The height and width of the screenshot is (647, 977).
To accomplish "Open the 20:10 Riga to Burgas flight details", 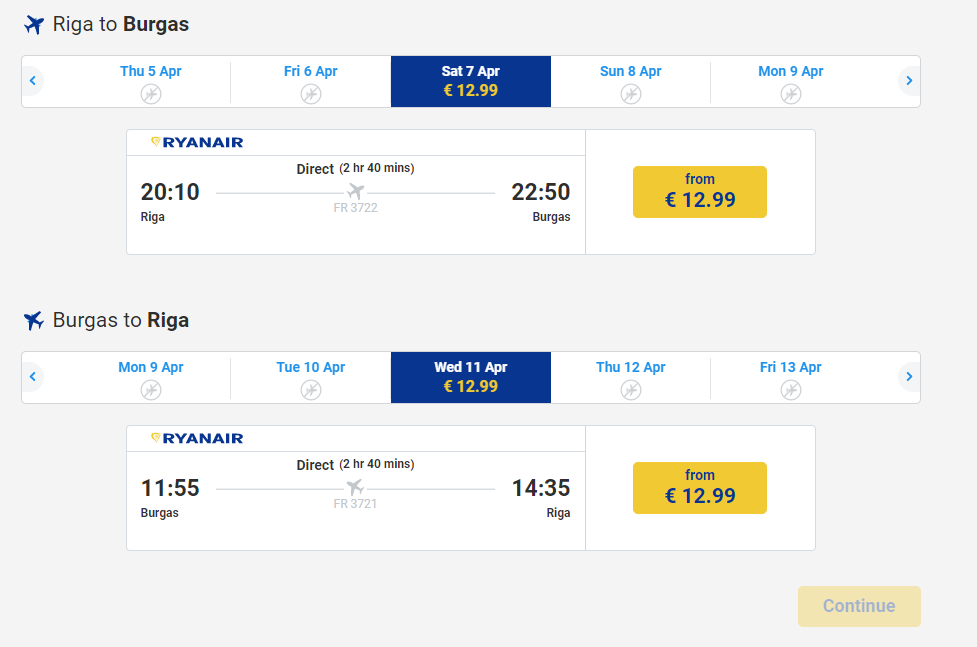I will tap(356, 192).
